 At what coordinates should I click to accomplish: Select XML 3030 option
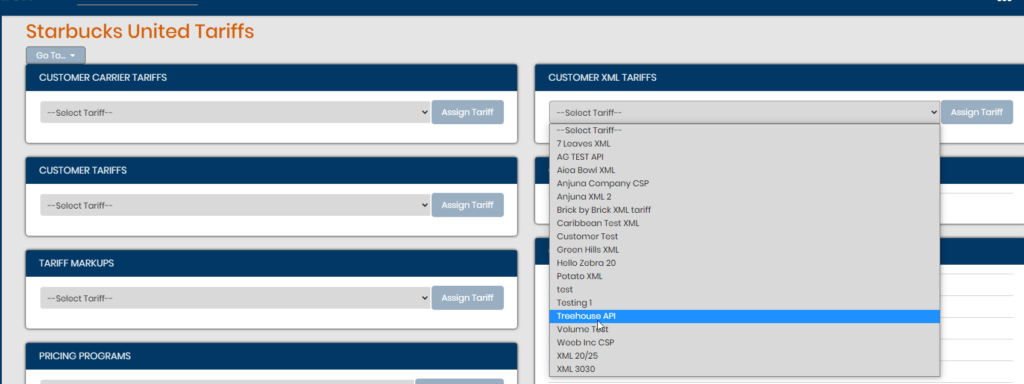coord(744,369)
